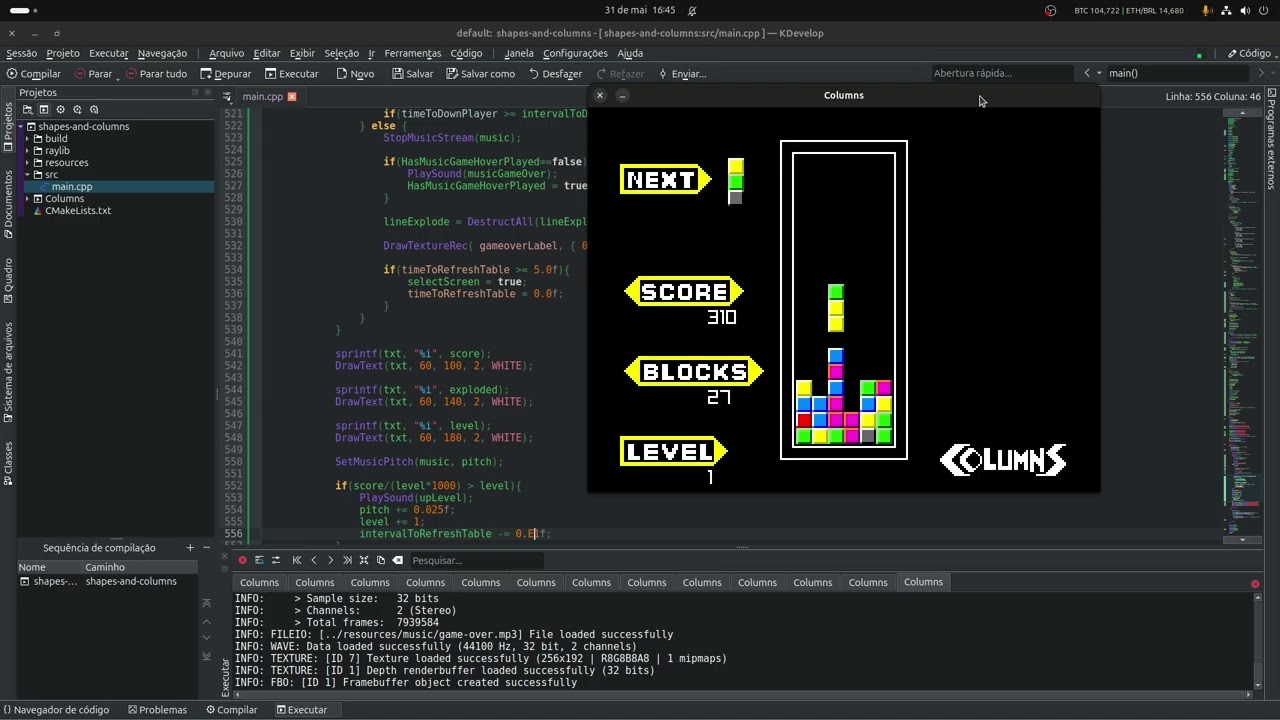The image size is (1280, 720).
Task: Run the program using toolbar Executar
Action: pos(291,73)
